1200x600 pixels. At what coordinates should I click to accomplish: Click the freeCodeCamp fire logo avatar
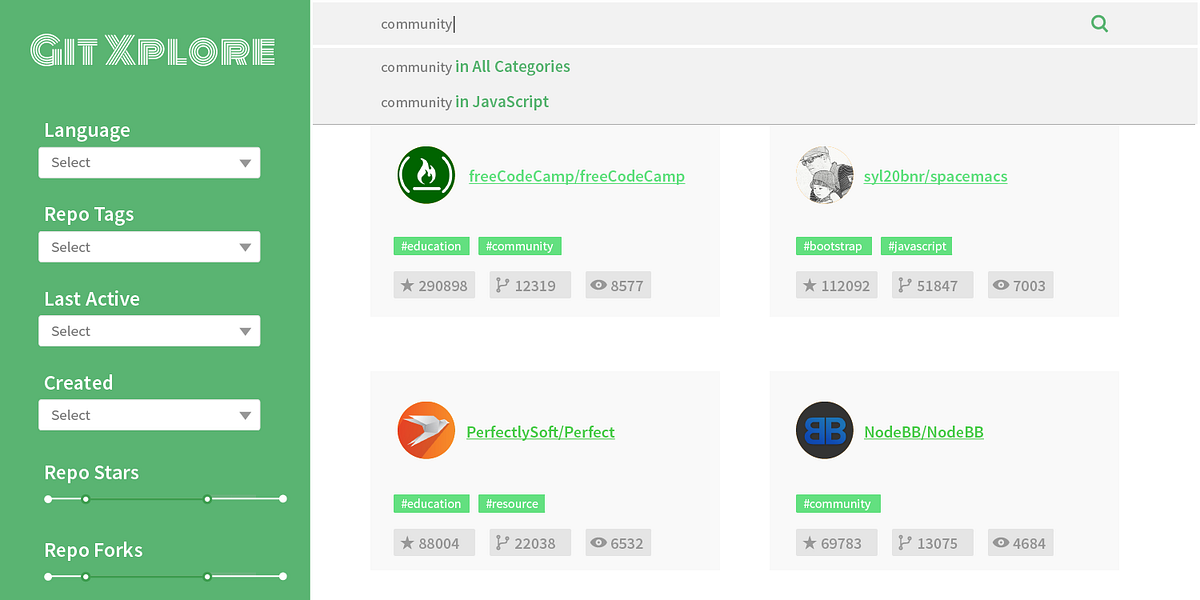pyautogui.click(x=426, y=174)
